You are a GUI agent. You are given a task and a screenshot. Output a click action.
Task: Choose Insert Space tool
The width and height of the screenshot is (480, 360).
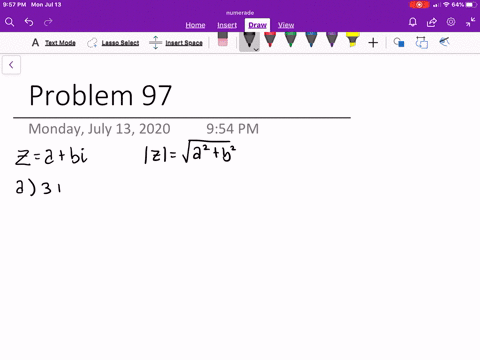coord(176,43)
